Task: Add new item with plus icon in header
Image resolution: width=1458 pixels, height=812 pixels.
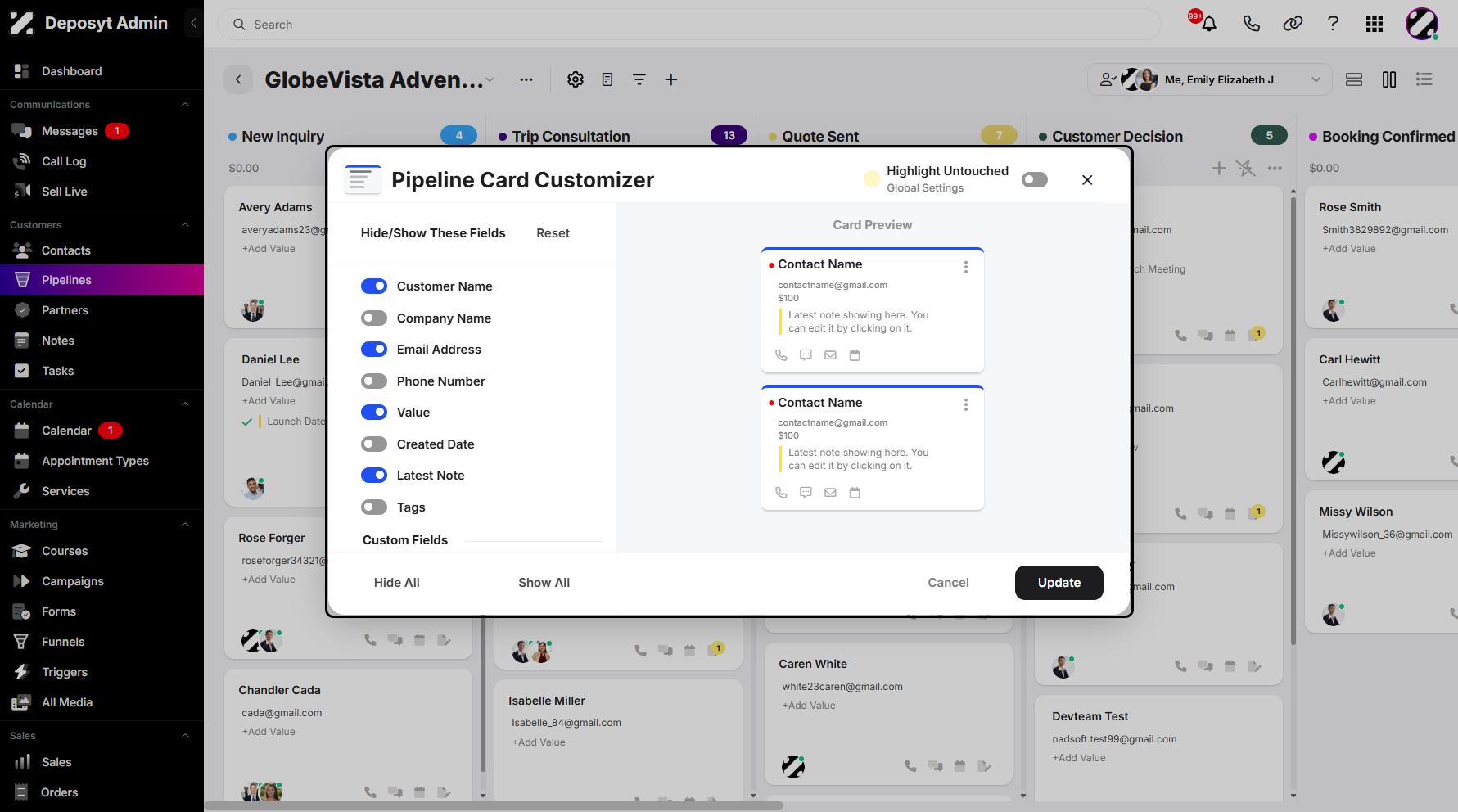Action: (x=670, y=79)
